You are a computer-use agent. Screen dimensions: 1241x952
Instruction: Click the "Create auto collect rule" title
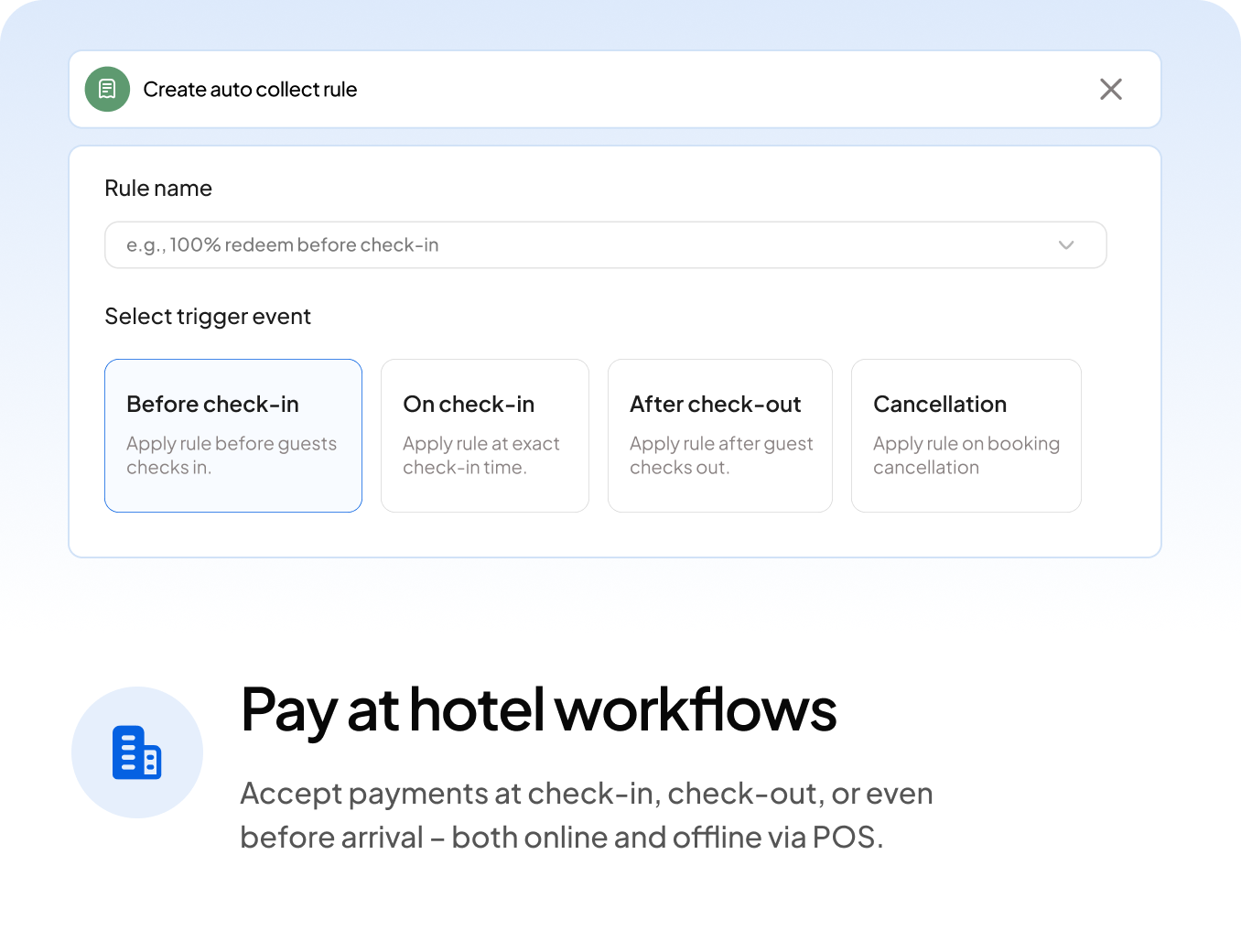pyautogui.click(x=250, y=90)
